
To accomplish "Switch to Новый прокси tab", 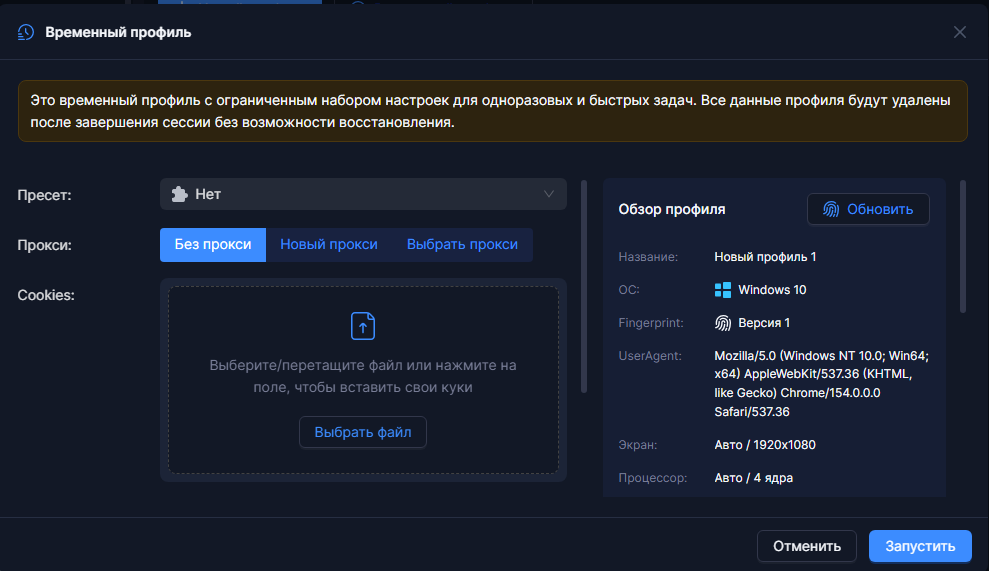I will click(x=329, y=245).
